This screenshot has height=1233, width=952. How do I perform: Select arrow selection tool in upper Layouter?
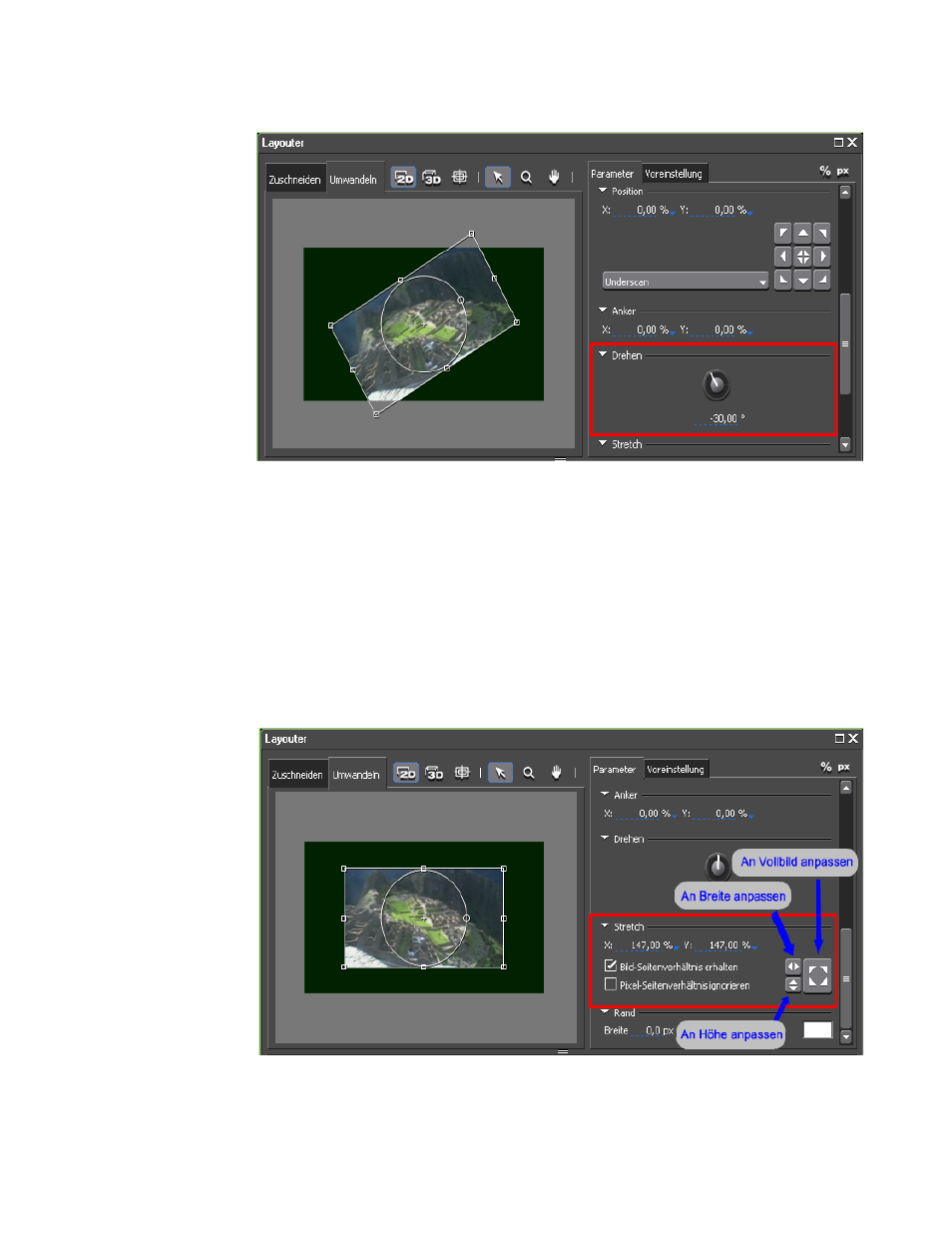498,178
